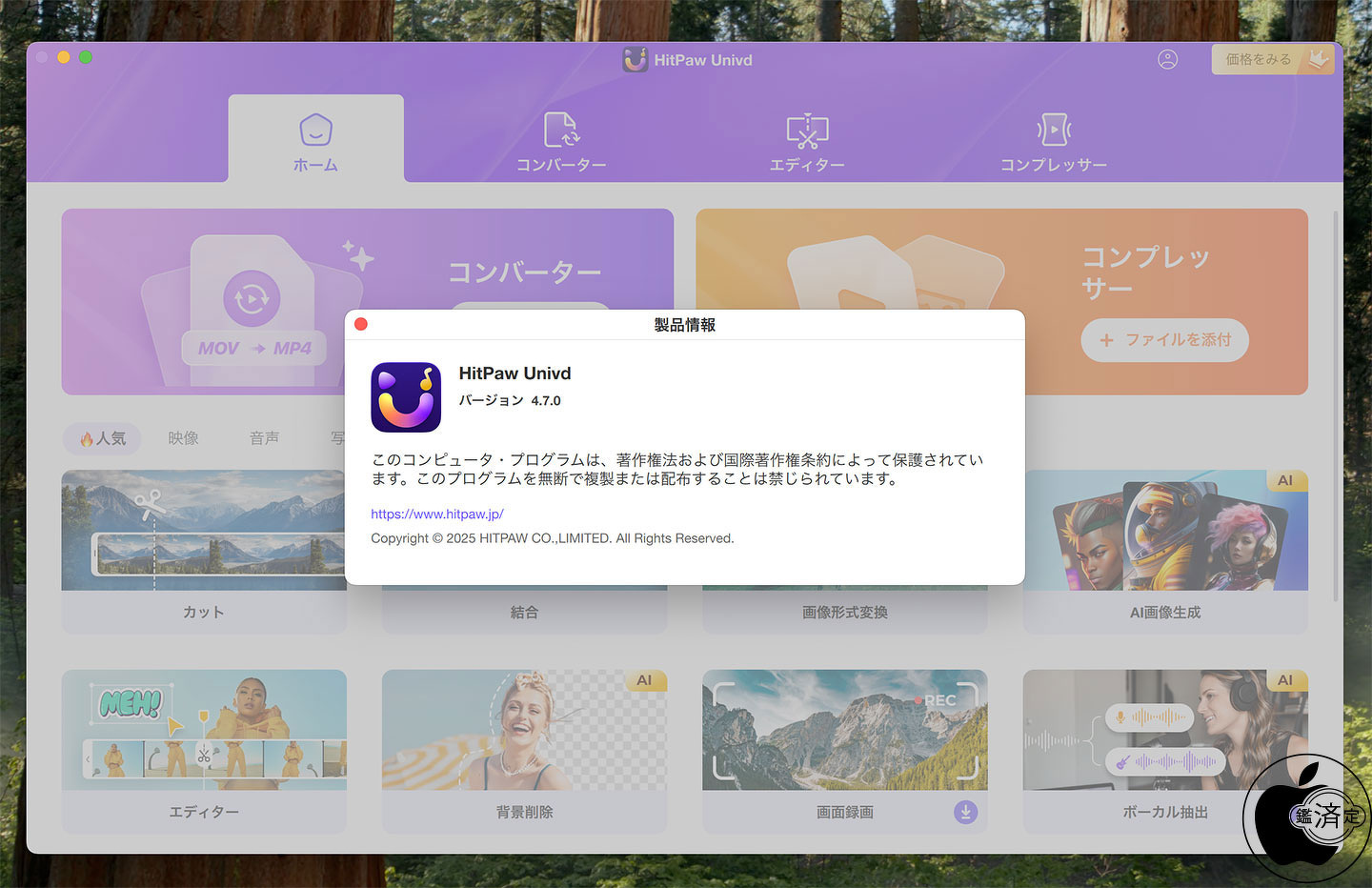
Task: Open the https://www.hitpaw.jp/ link
Action: (x=437, y=514)
